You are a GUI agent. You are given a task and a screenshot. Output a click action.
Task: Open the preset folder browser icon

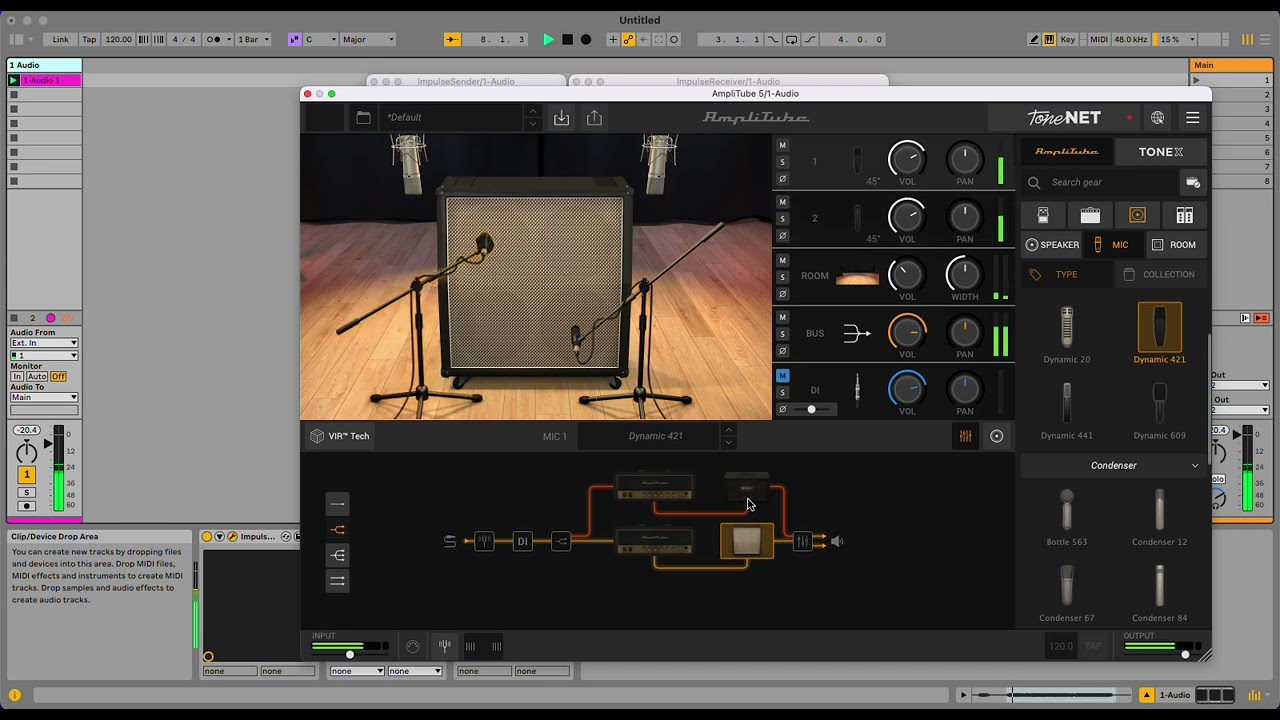tap(363, 118)
